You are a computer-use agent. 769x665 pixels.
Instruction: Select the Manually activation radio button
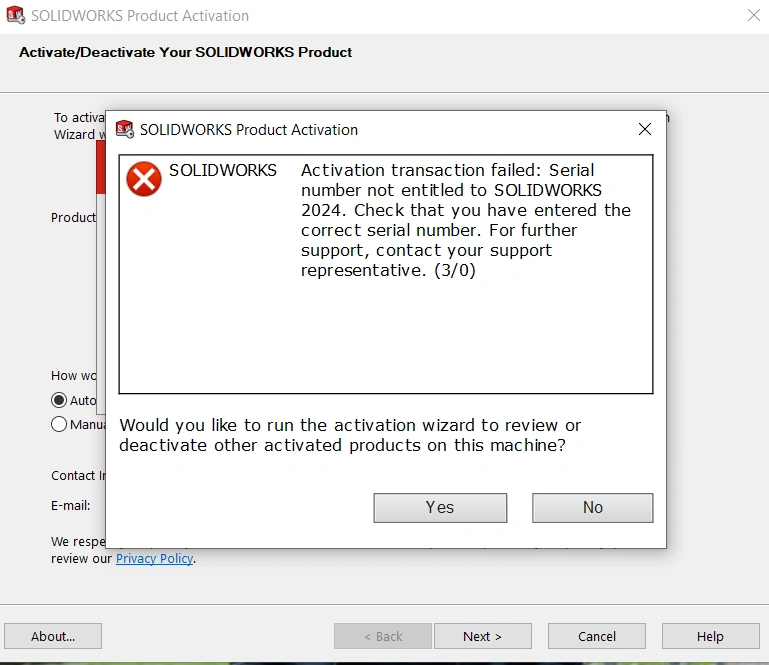point(59,424)
